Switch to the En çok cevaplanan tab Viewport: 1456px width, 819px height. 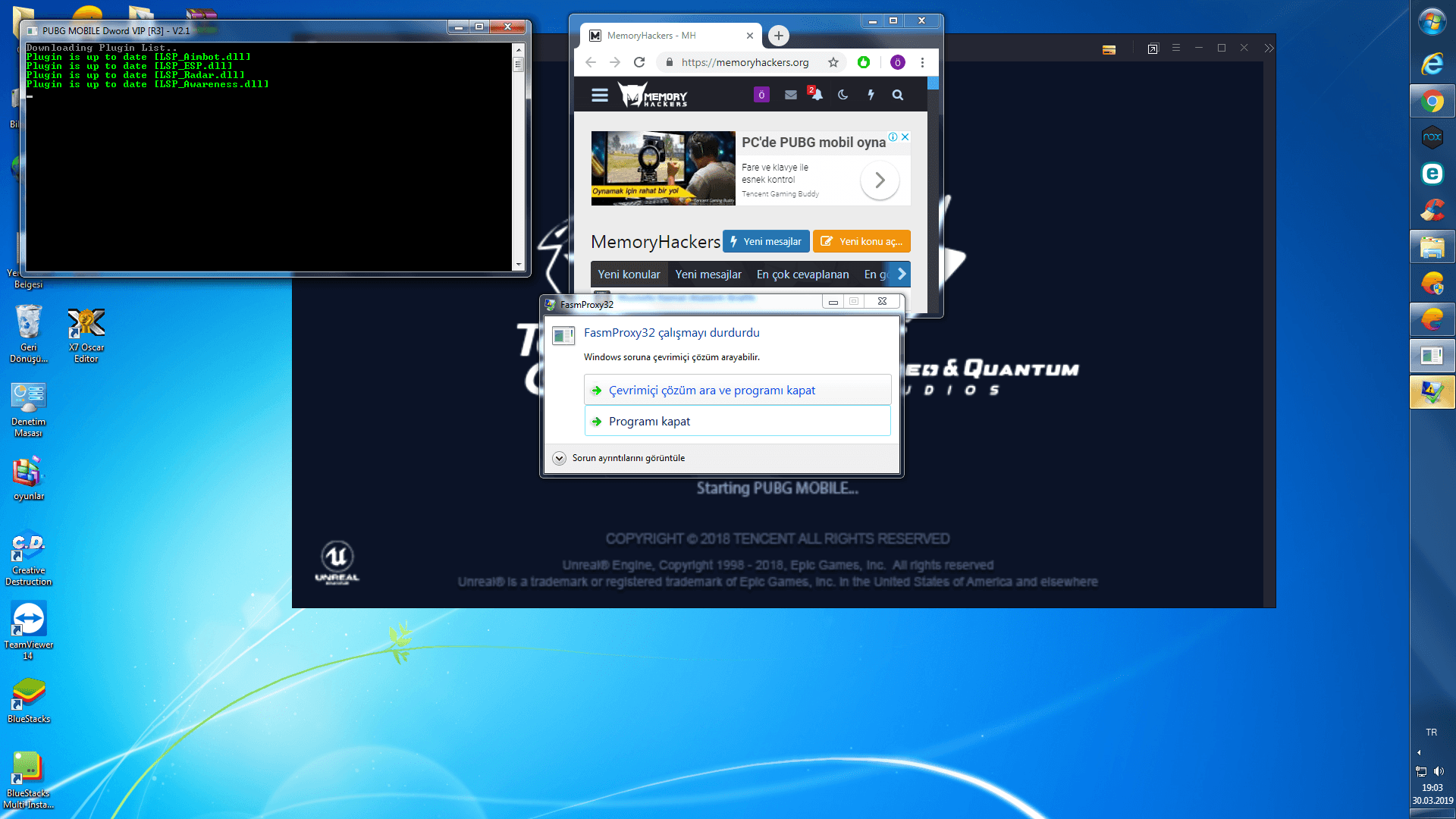click(x=802, y=275)
